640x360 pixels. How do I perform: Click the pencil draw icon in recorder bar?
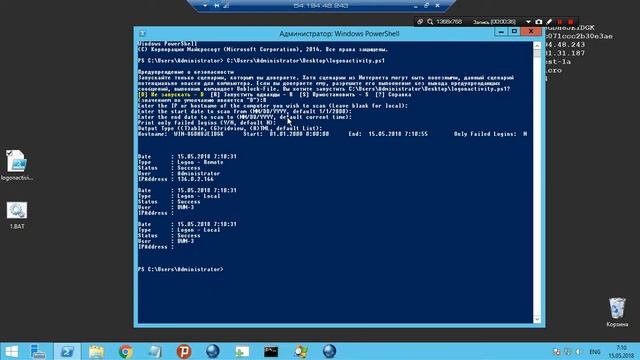(x=549, y=22)
